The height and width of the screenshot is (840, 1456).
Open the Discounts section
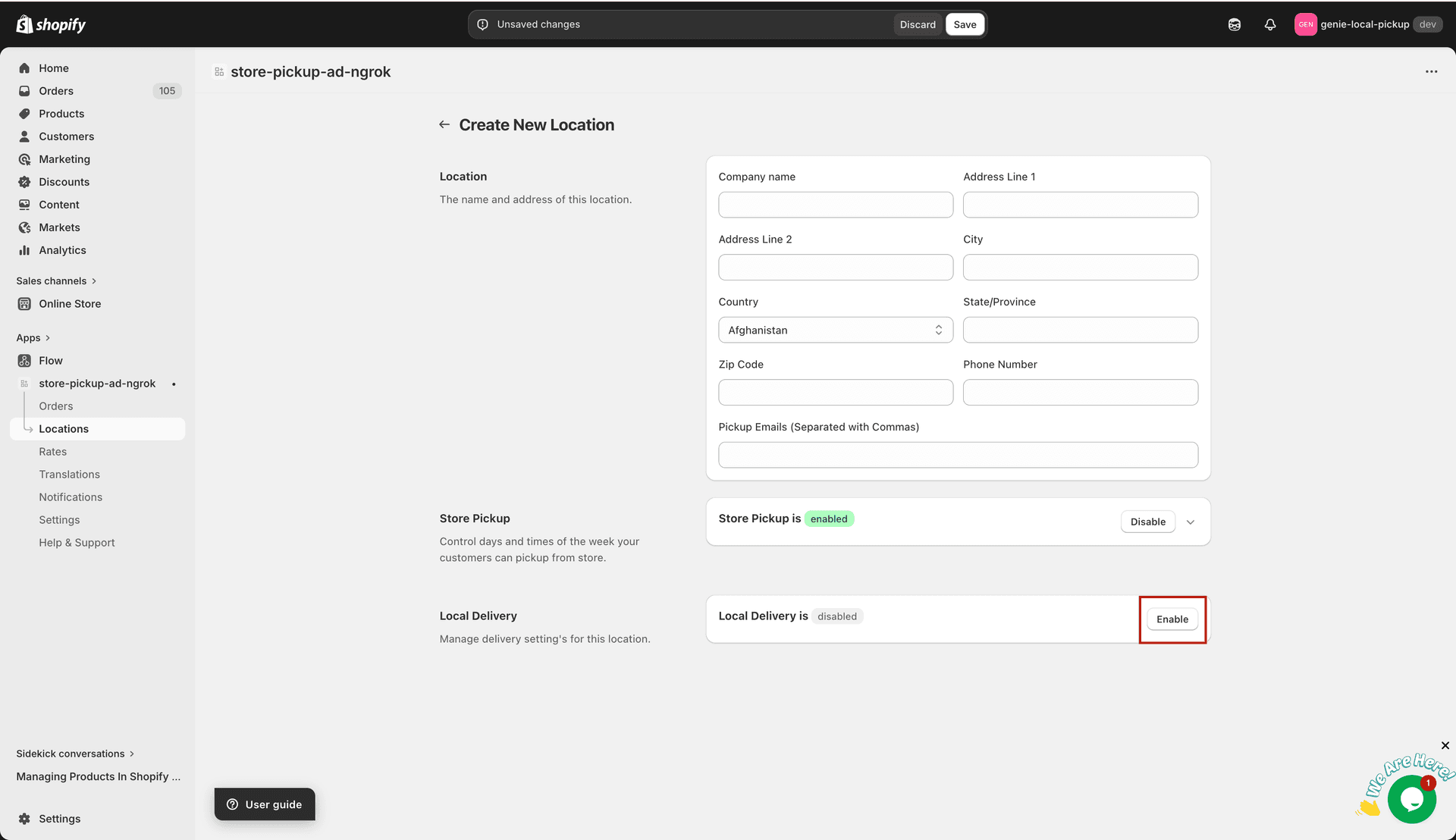point(64,182)
